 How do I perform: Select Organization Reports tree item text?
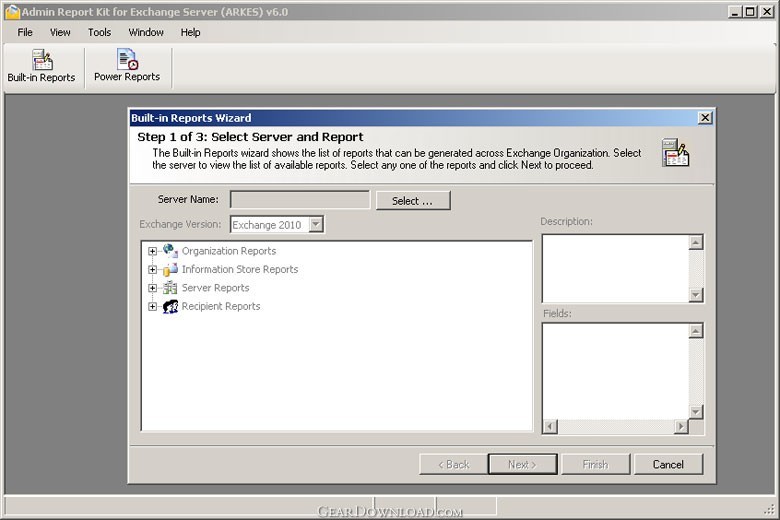coord(229,251)
